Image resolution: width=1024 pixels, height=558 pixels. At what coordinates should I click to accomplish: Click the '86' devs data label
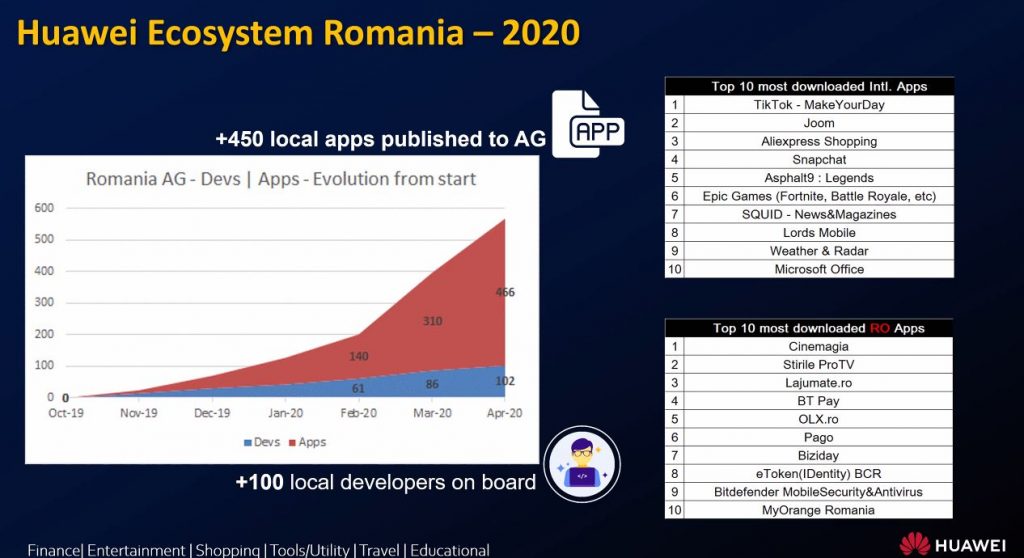click(x=432, y=384)
